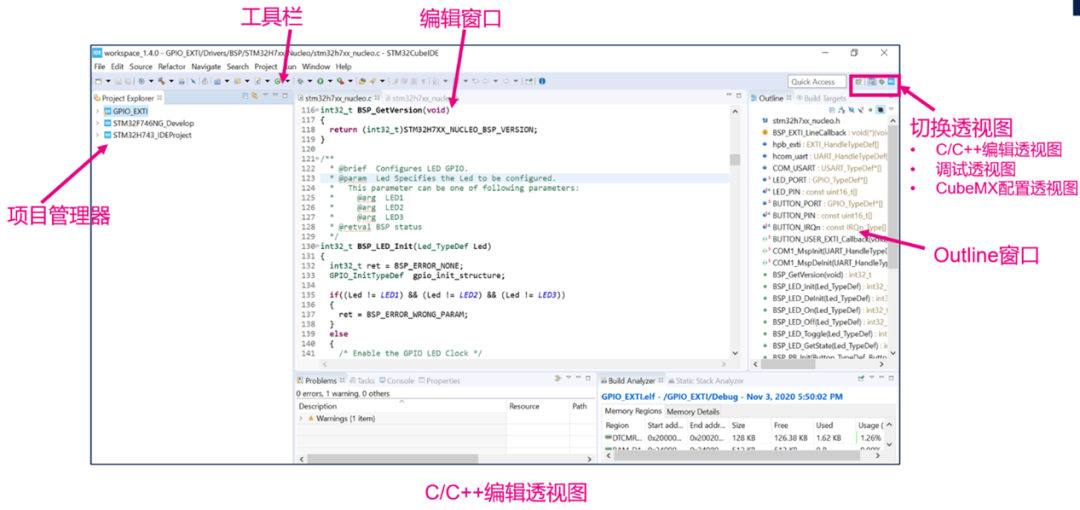Maximize the Problems panel

588,378
